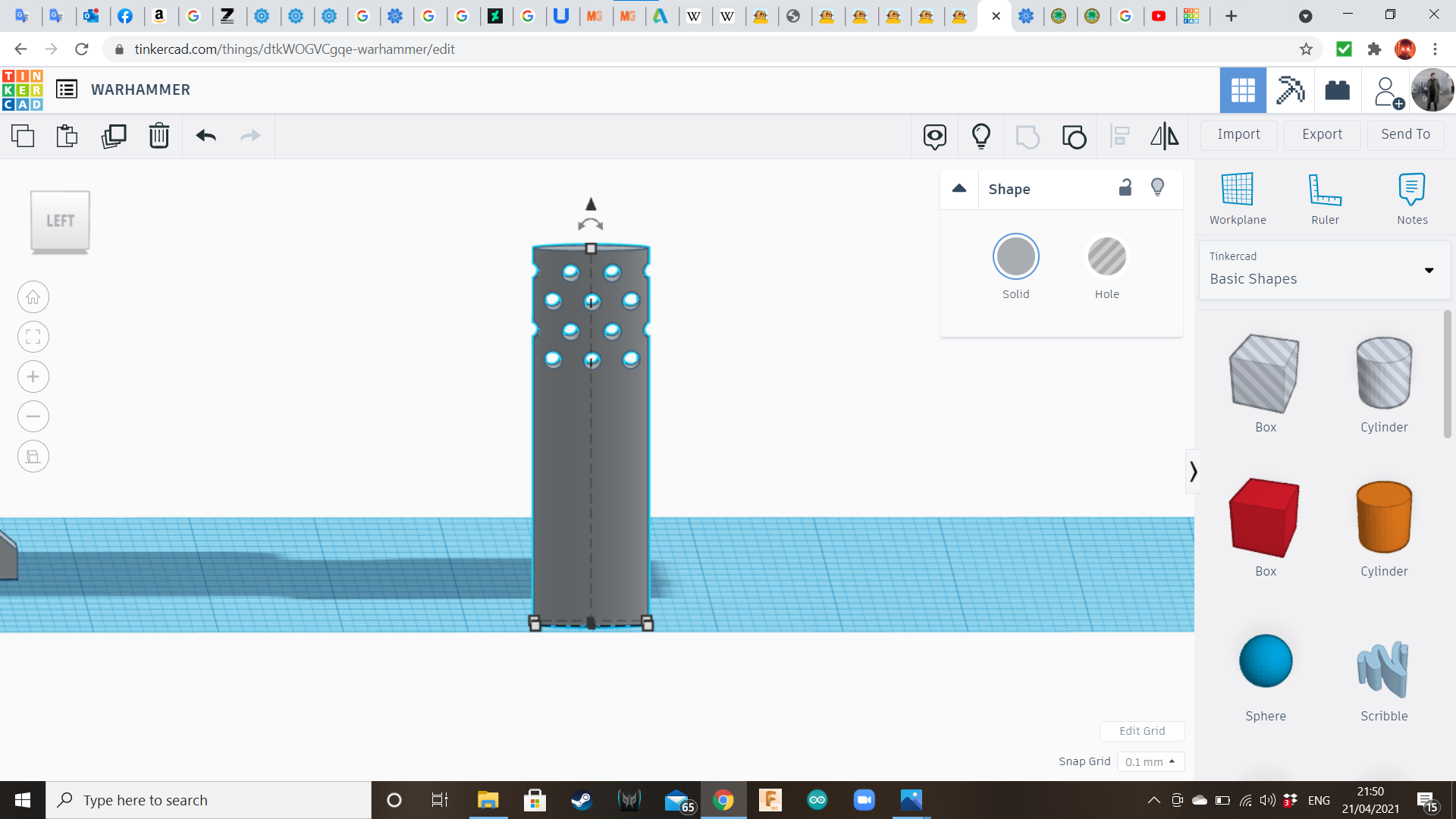Toggle the shape lock icon
Image resolution: width=1456 pixels, height=819 pixels.
click(x=1125, y=188)
